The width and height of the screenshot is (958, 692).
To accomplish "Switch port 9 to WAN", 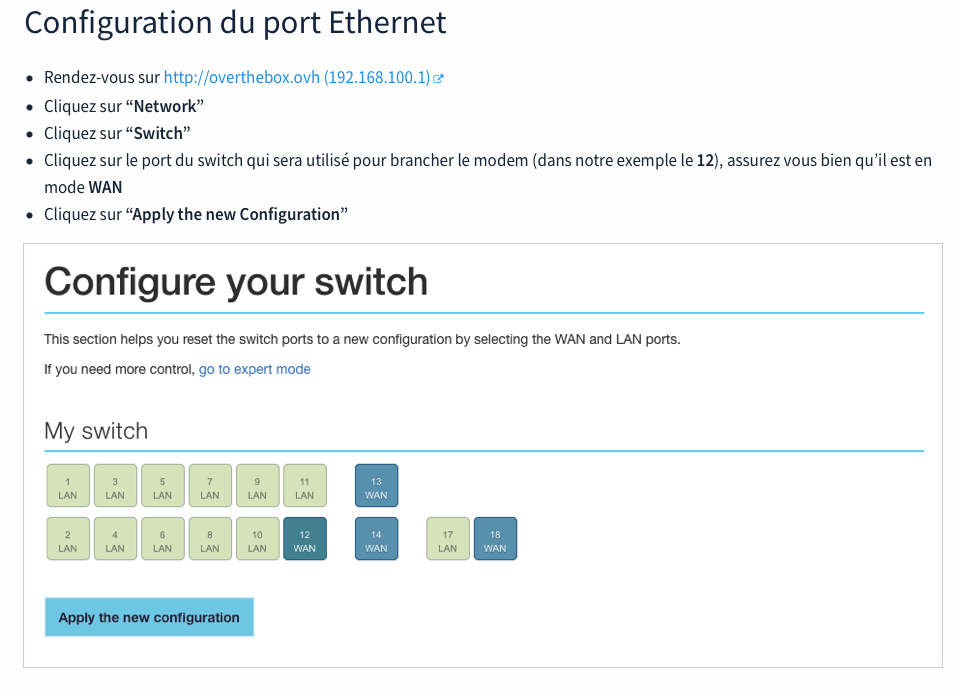I will tap(257, 486).
